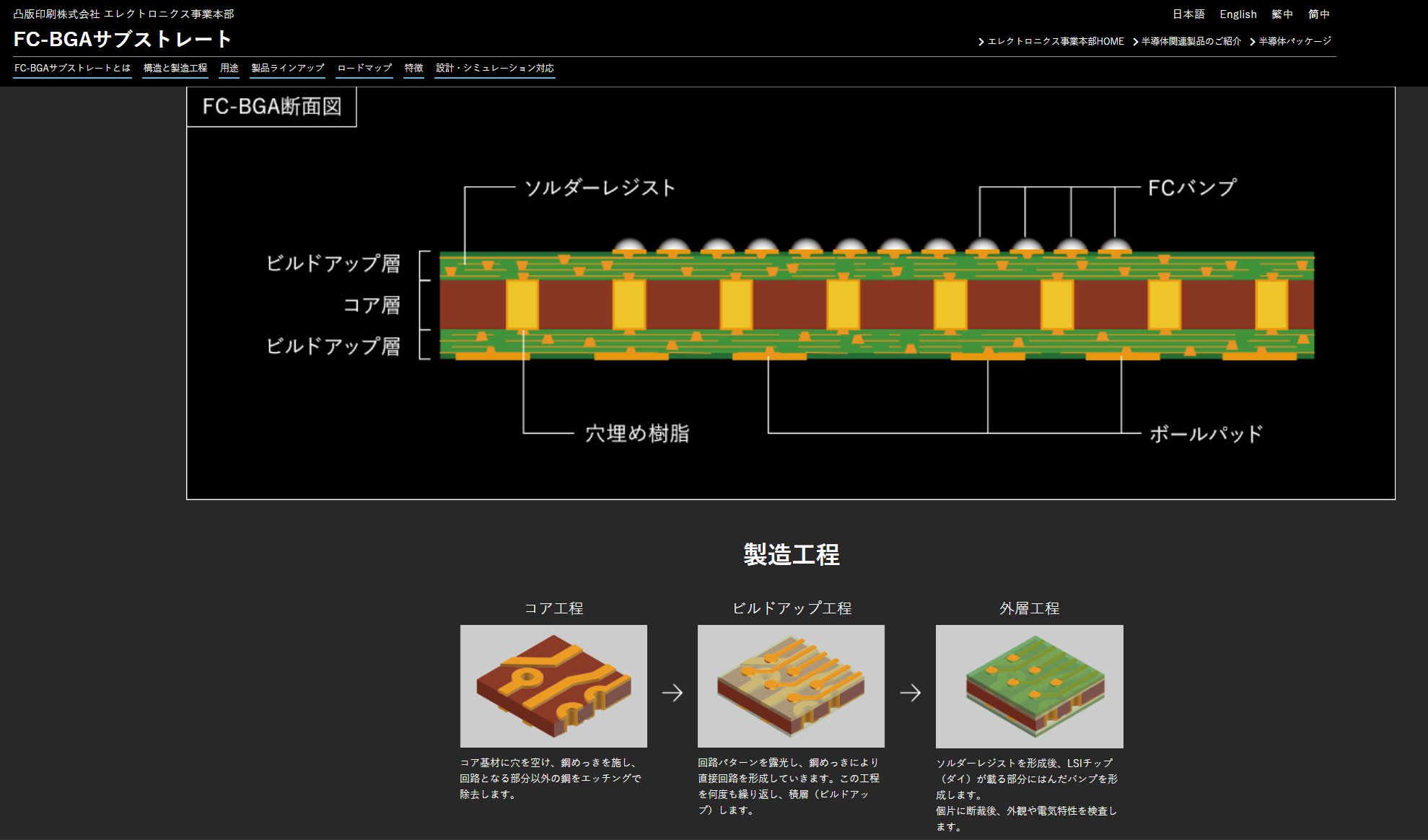This screenshot has width=1428, height=840.
Task: Click the FC-BGAサブストレート page title
Action: coord(123,40)
